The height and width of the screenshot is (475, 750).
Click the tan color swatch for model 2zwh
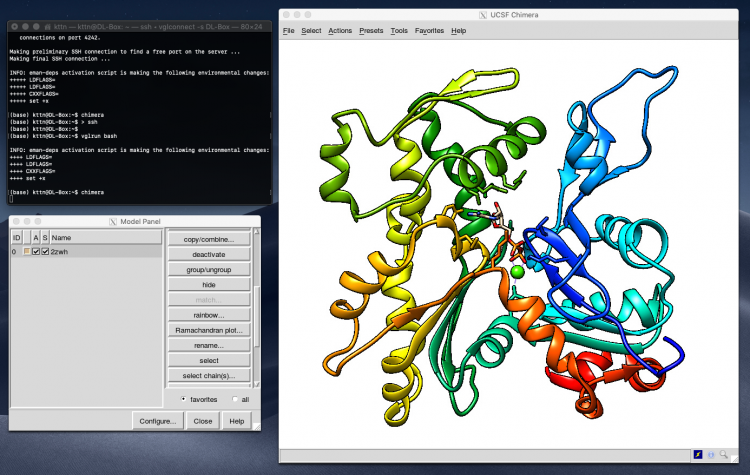tap(27, 252)
